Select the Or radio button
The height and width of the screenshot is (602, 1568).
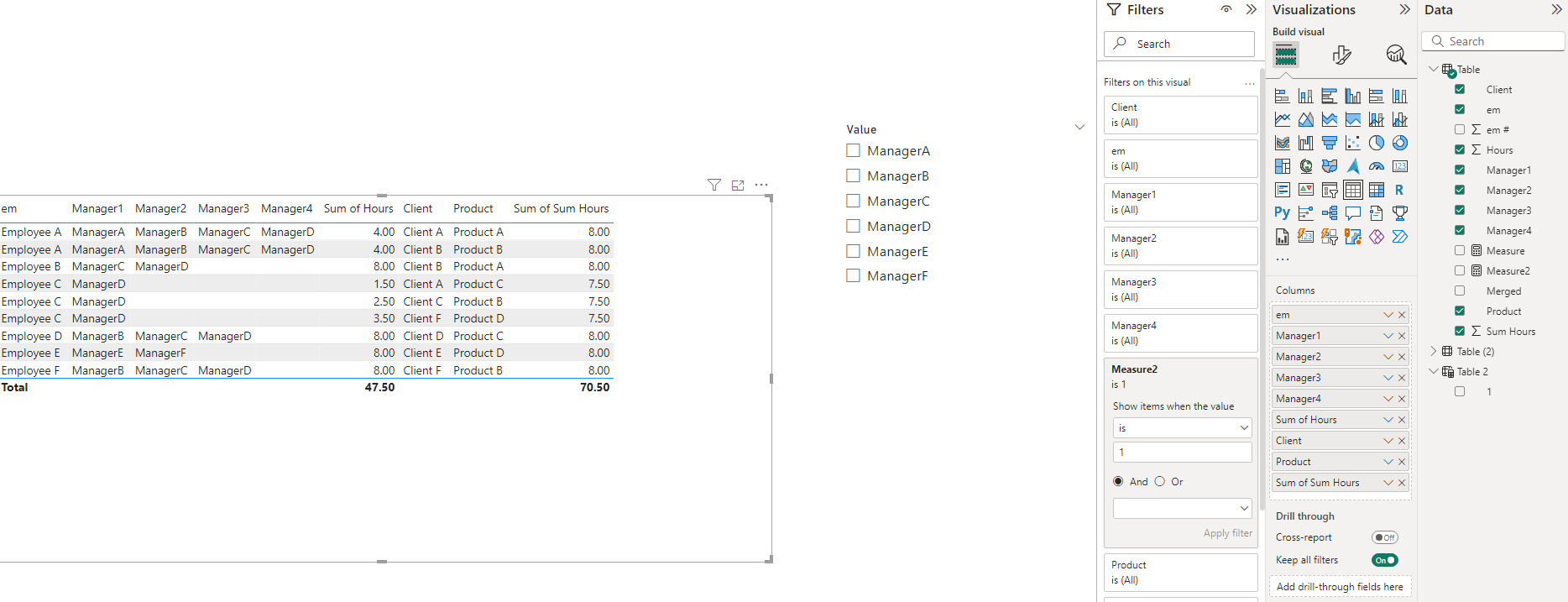point(1159,481)
